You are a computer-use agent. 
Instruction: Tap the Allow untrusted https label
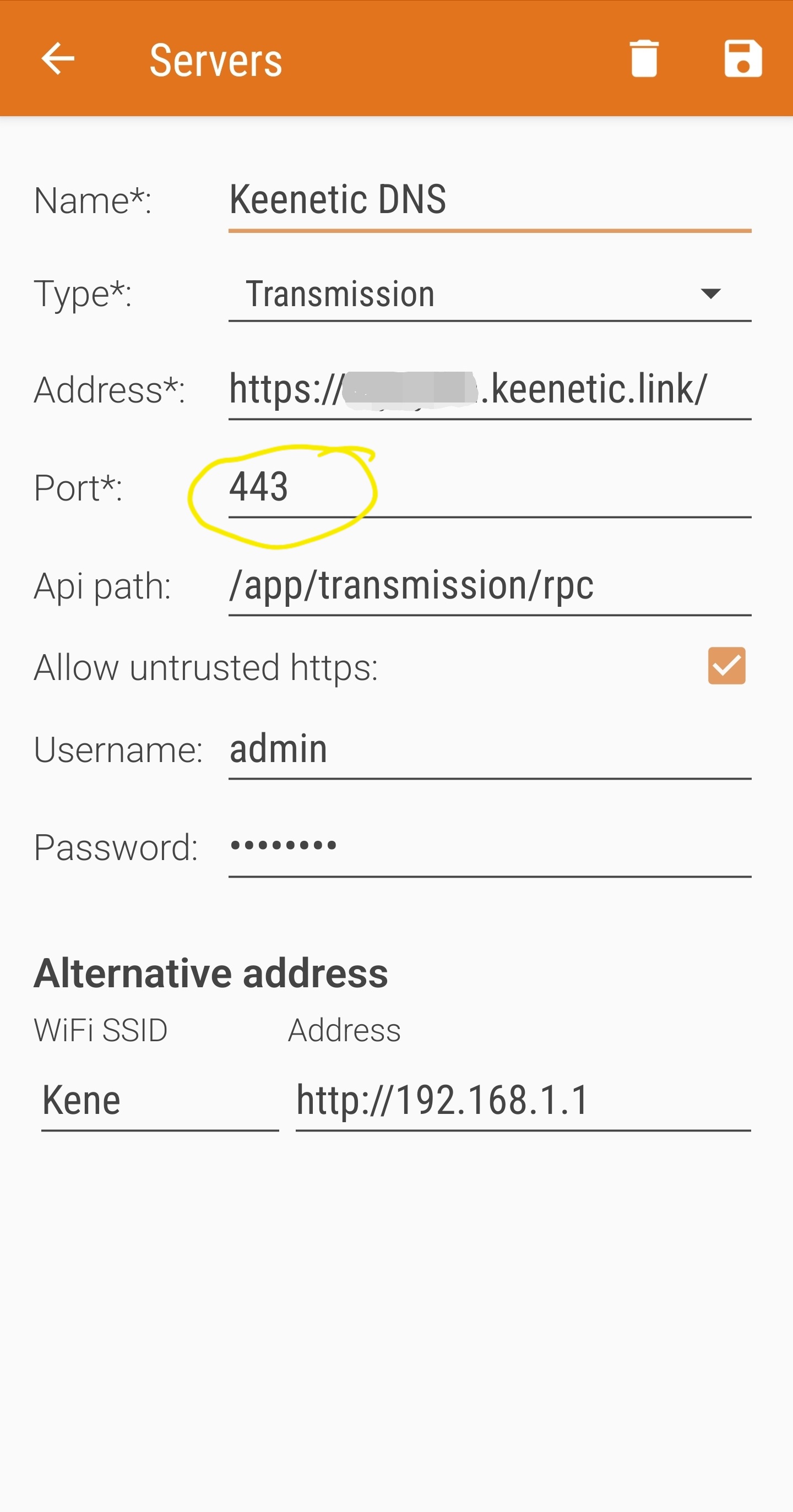[206, 667]
